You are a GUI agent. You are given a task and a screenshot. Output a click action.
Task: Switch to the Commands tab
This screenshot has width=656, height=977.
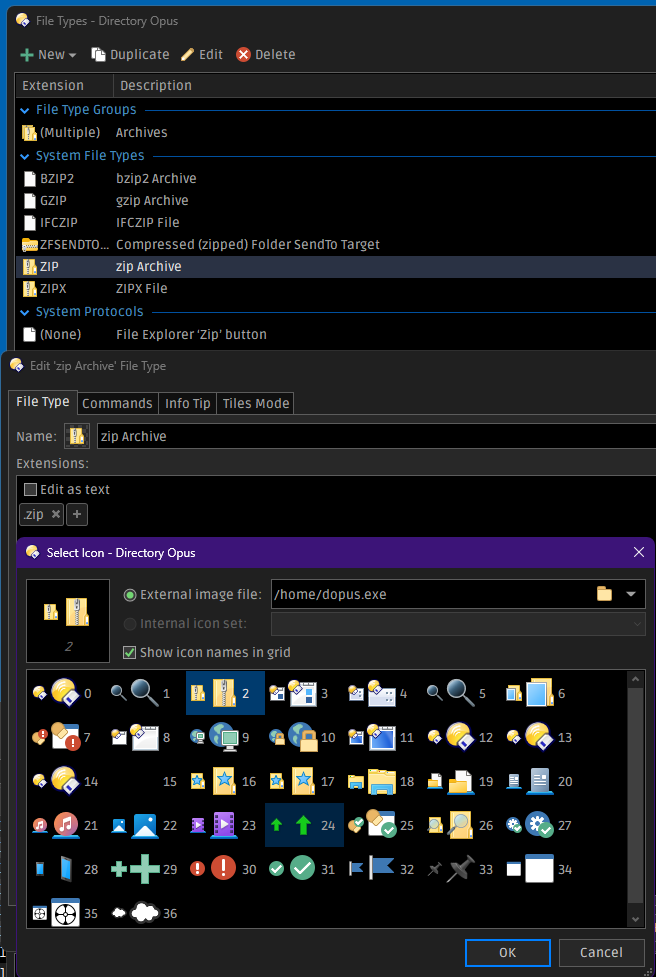[117, 403]
